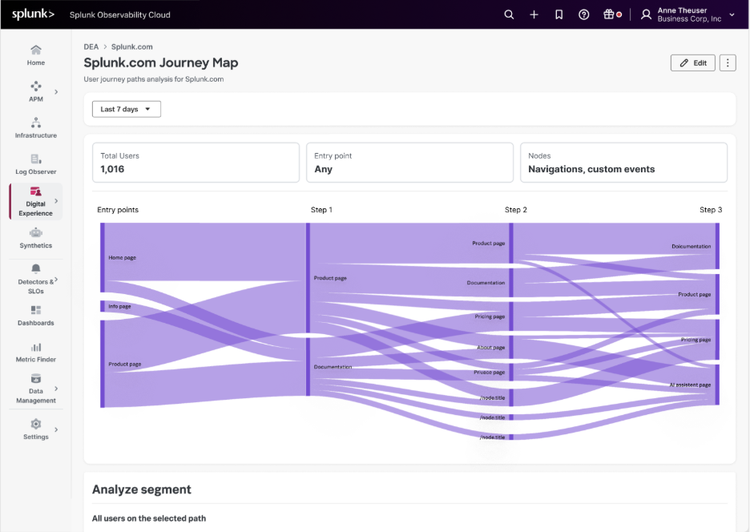
Task: Open bookmarks icon in header
Action: coord(559,15)
